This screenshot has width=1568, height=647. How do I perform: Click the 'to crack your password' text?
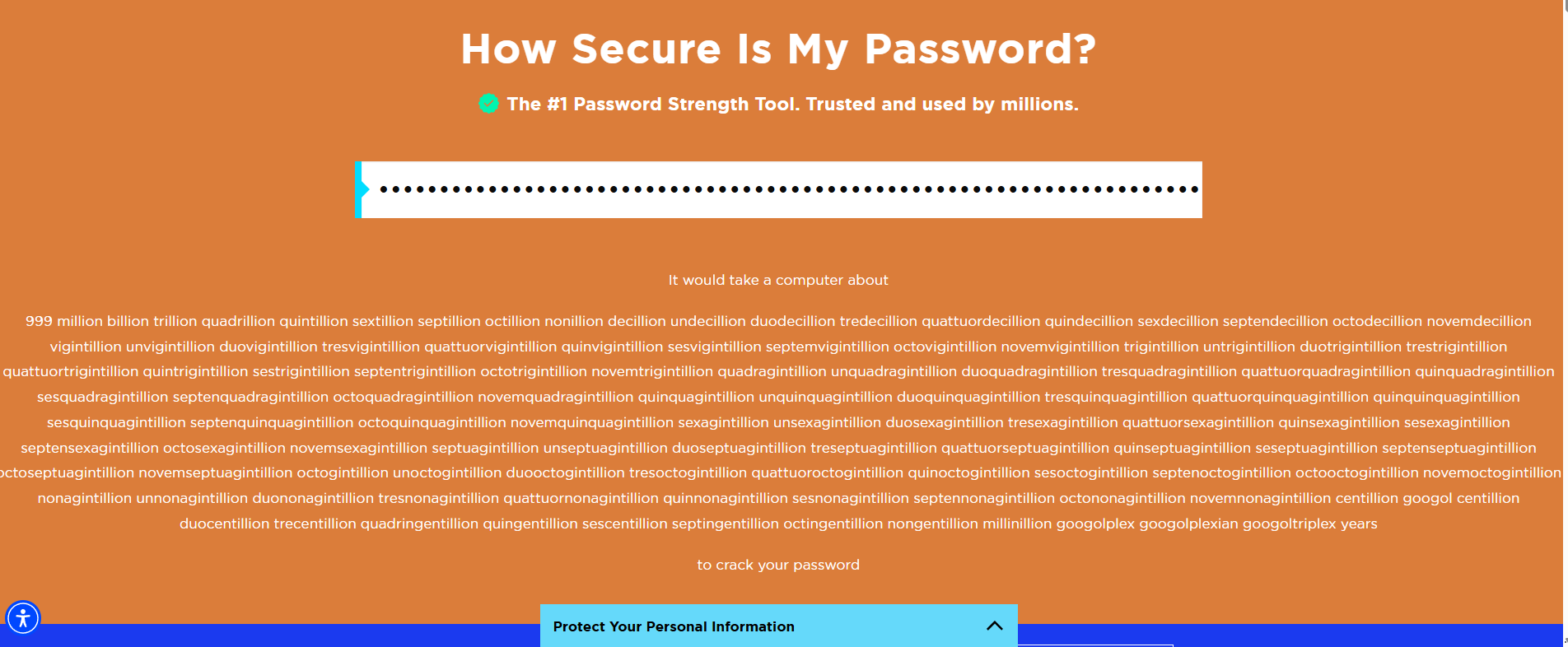[778, 565]
